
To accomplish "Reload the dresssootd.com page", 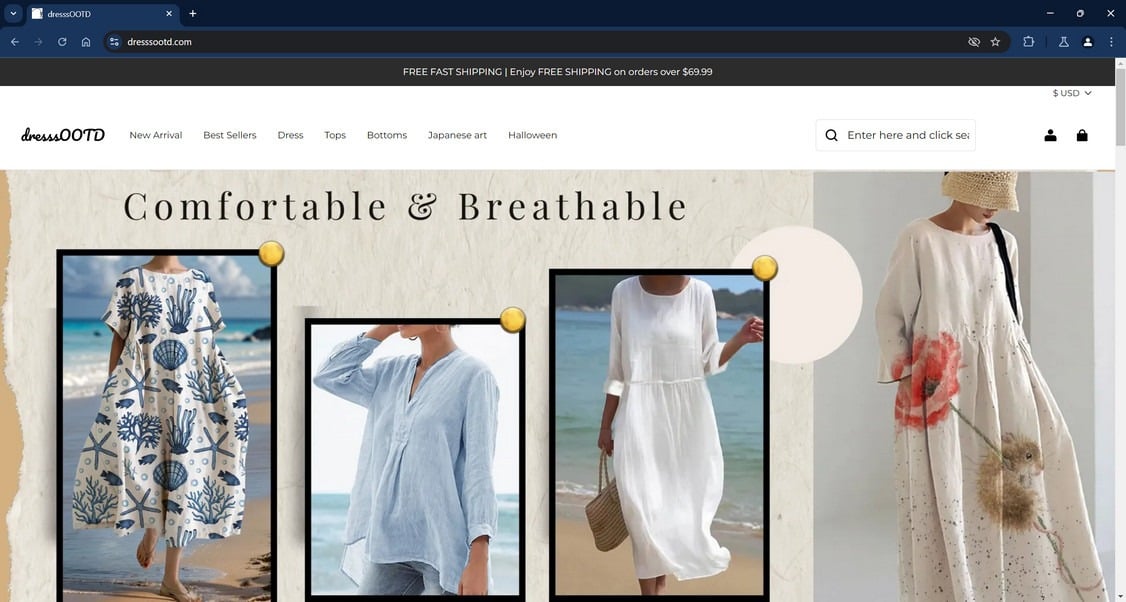I will [x=62, y=42].
